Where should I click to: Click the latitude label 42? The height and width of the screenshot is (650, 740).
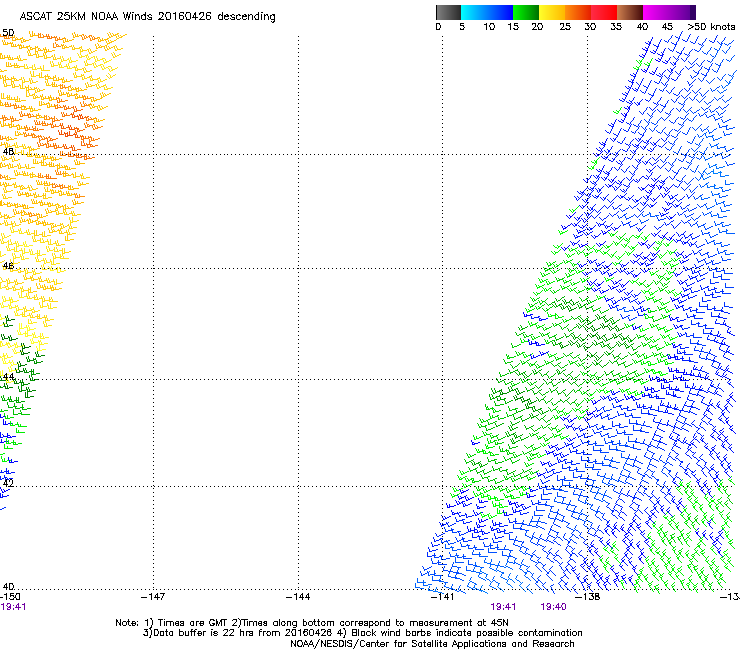(8, 483)
